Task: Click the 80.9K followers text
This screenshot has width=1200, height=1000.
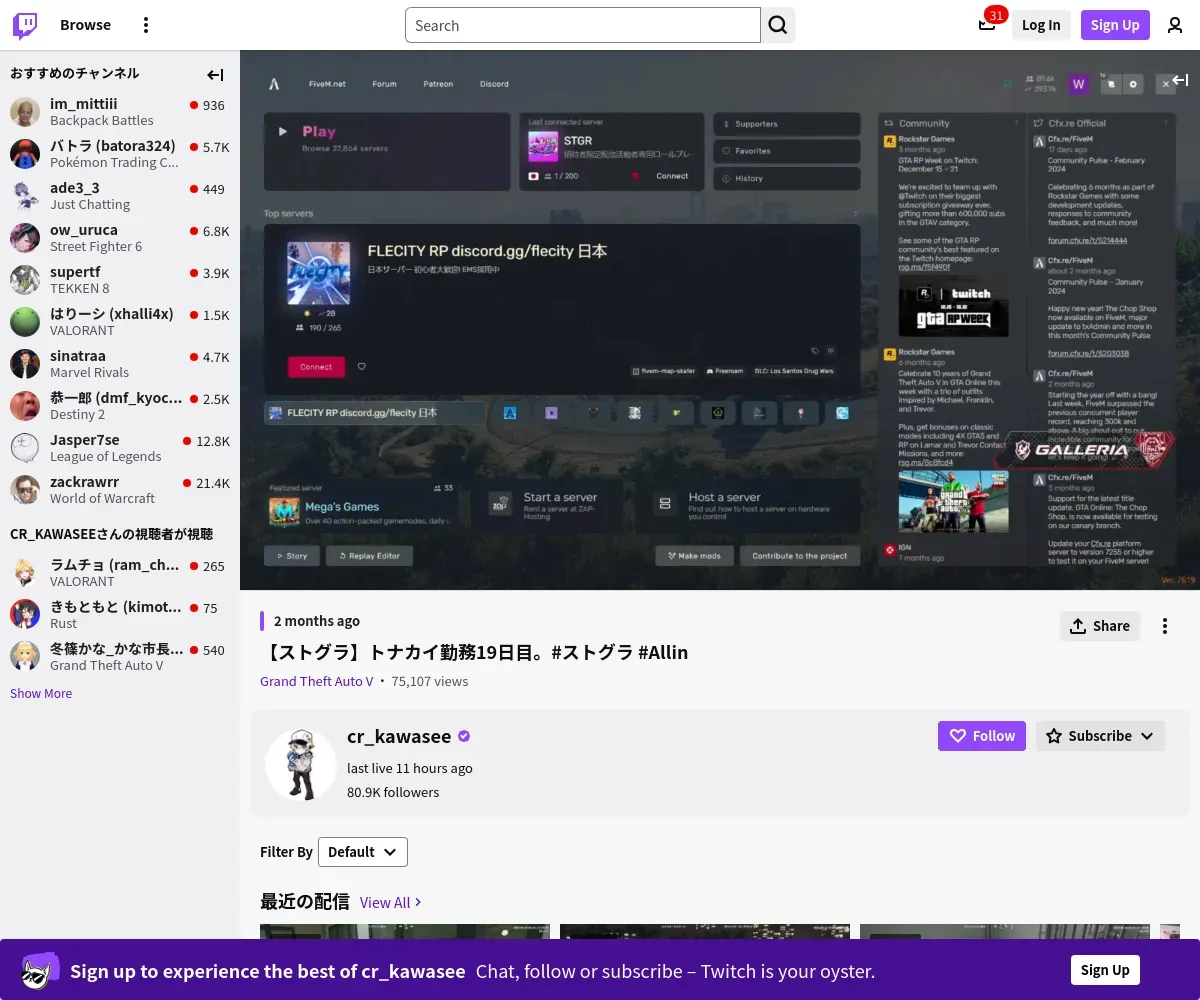Action: [x=393, y=792]
